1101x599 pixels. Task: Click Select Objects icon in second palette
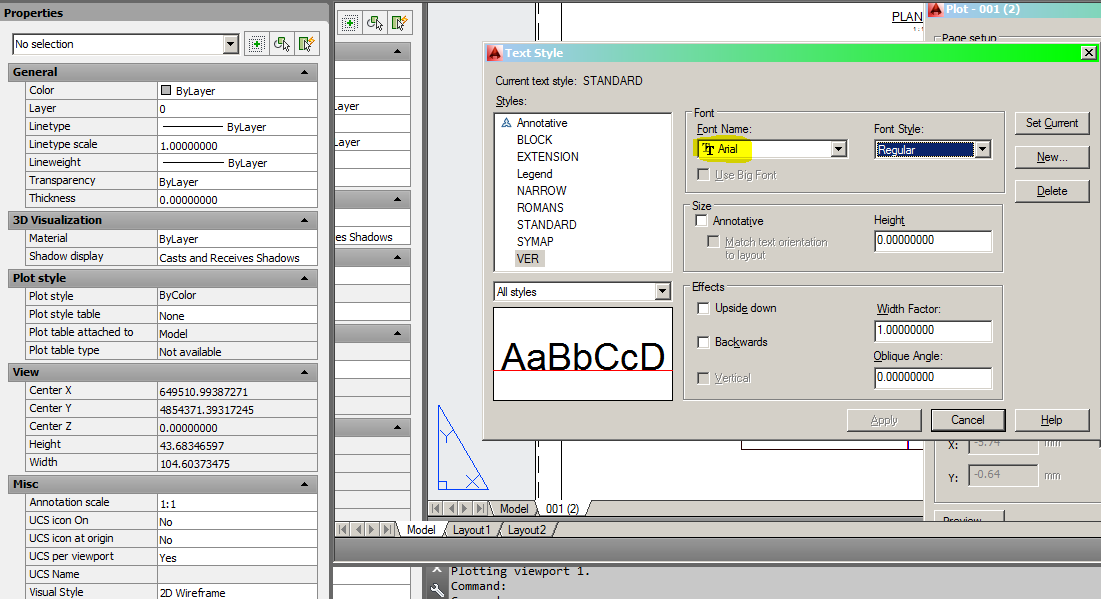(x=375, y=23)
